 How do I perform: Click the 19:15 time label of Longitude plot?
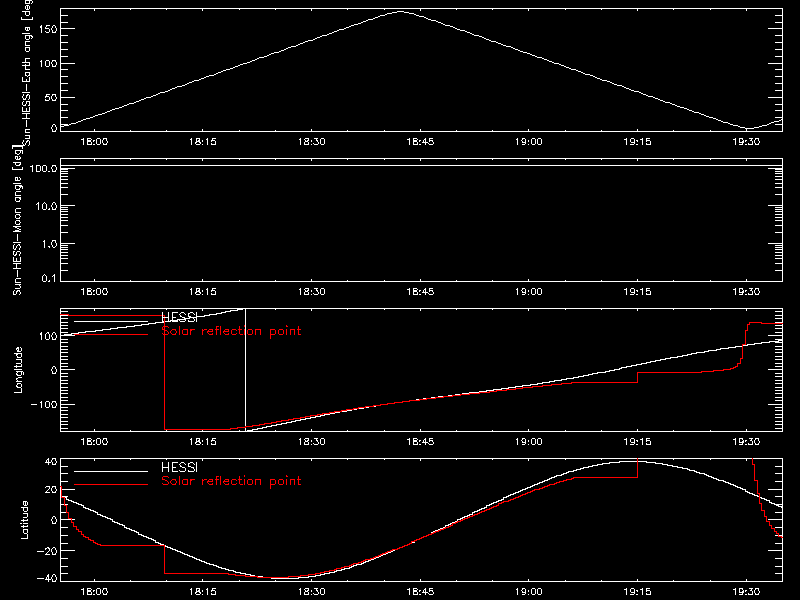pos(637,442)
